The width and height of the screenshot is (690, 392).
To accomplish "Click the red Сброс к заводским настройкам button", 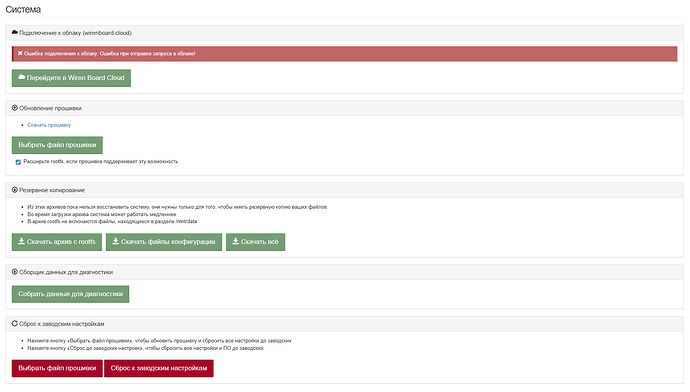I will 159,368.
